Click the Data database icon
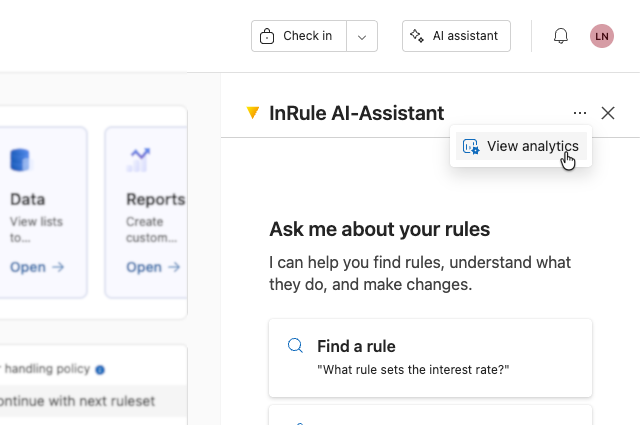640x425 pixels. (20, 160)
